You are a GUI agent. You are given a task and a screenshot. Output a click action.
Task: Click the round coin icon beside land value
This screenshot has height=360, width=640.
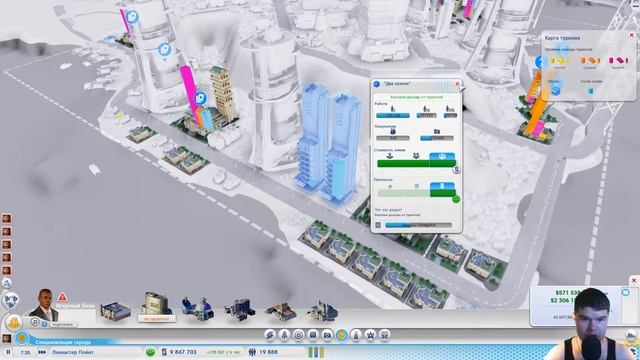pyautogui.click(x=456, y=169)
